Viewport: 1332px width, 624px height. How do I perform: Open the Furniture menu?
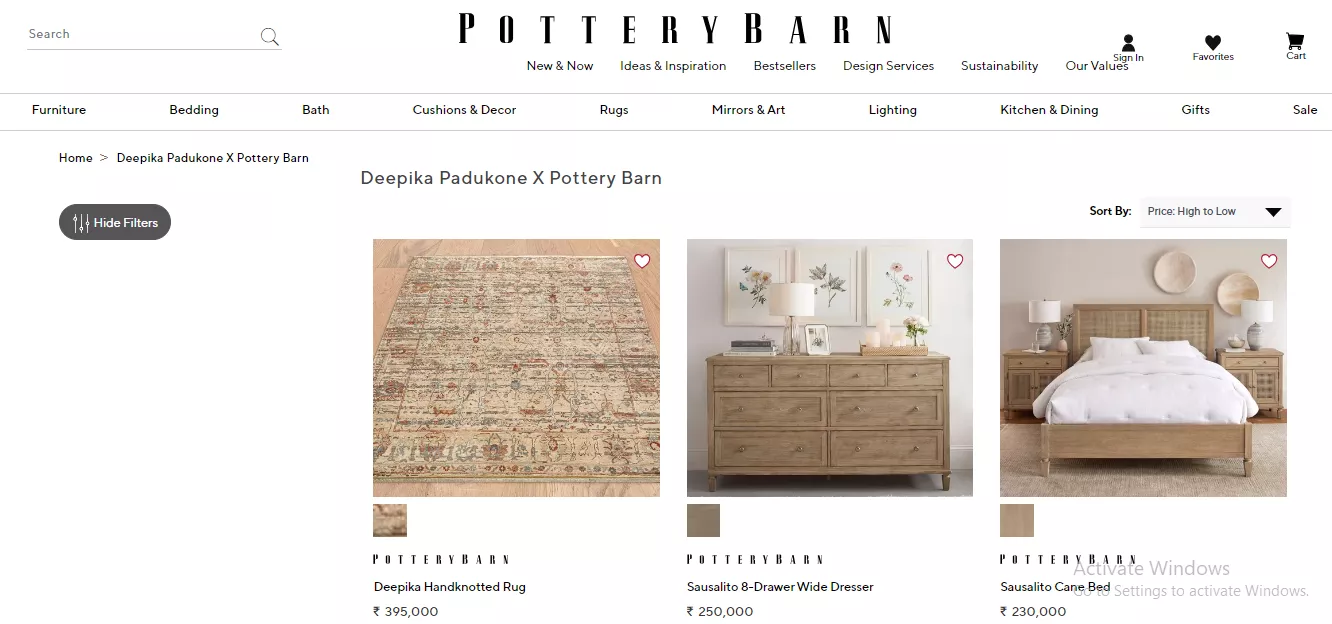[59, 110]
